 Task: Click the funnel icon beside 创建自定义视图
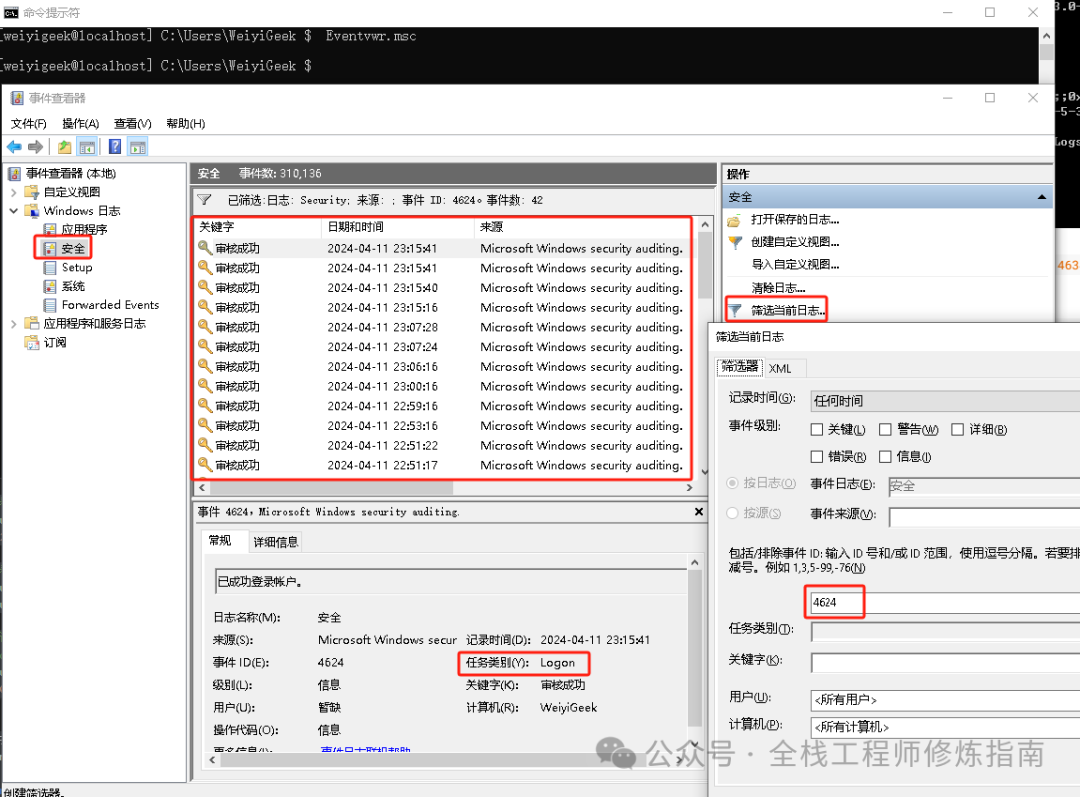pyautogui.click(x=735, y=242)
